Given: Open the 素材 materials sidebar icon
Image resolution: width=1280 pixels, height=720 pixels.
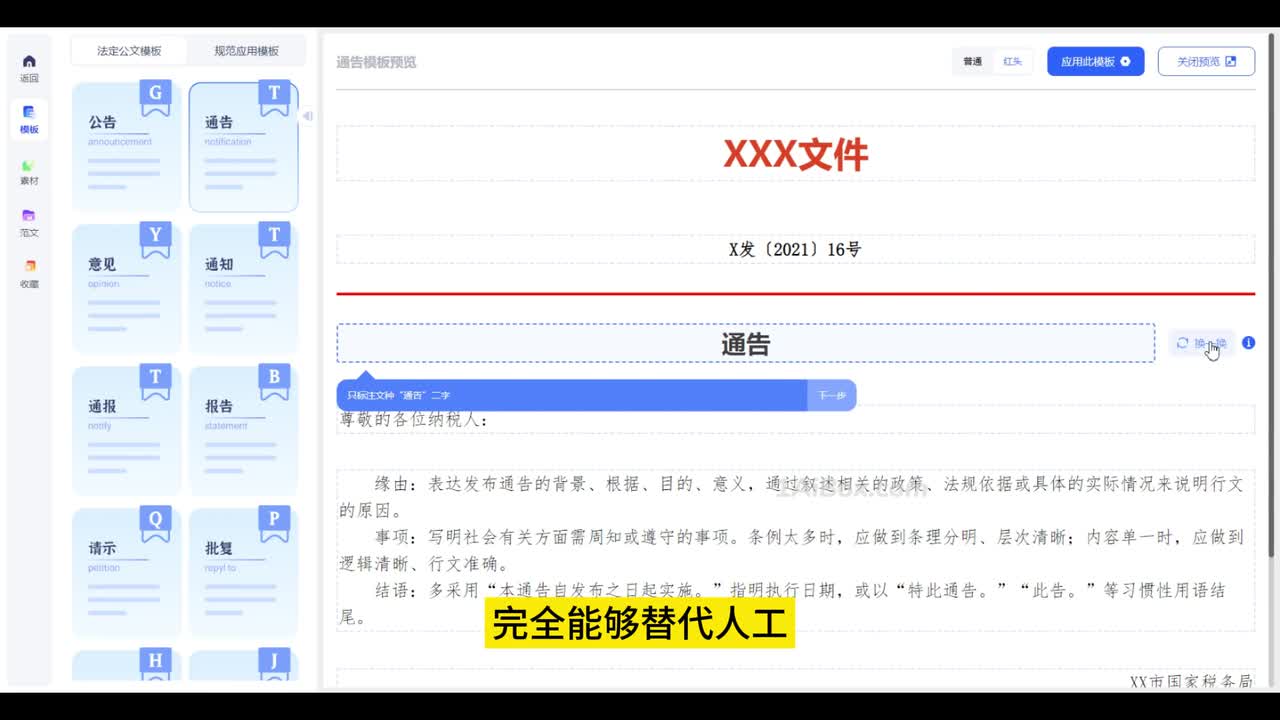Looking at the screenshot, I should point(29,171).
